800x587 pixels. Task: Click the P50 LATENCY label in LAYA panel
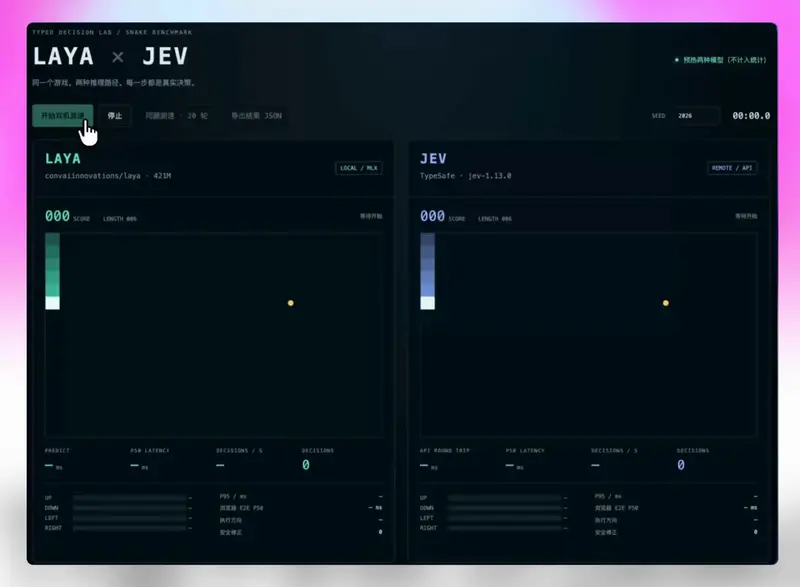(150, 451)
